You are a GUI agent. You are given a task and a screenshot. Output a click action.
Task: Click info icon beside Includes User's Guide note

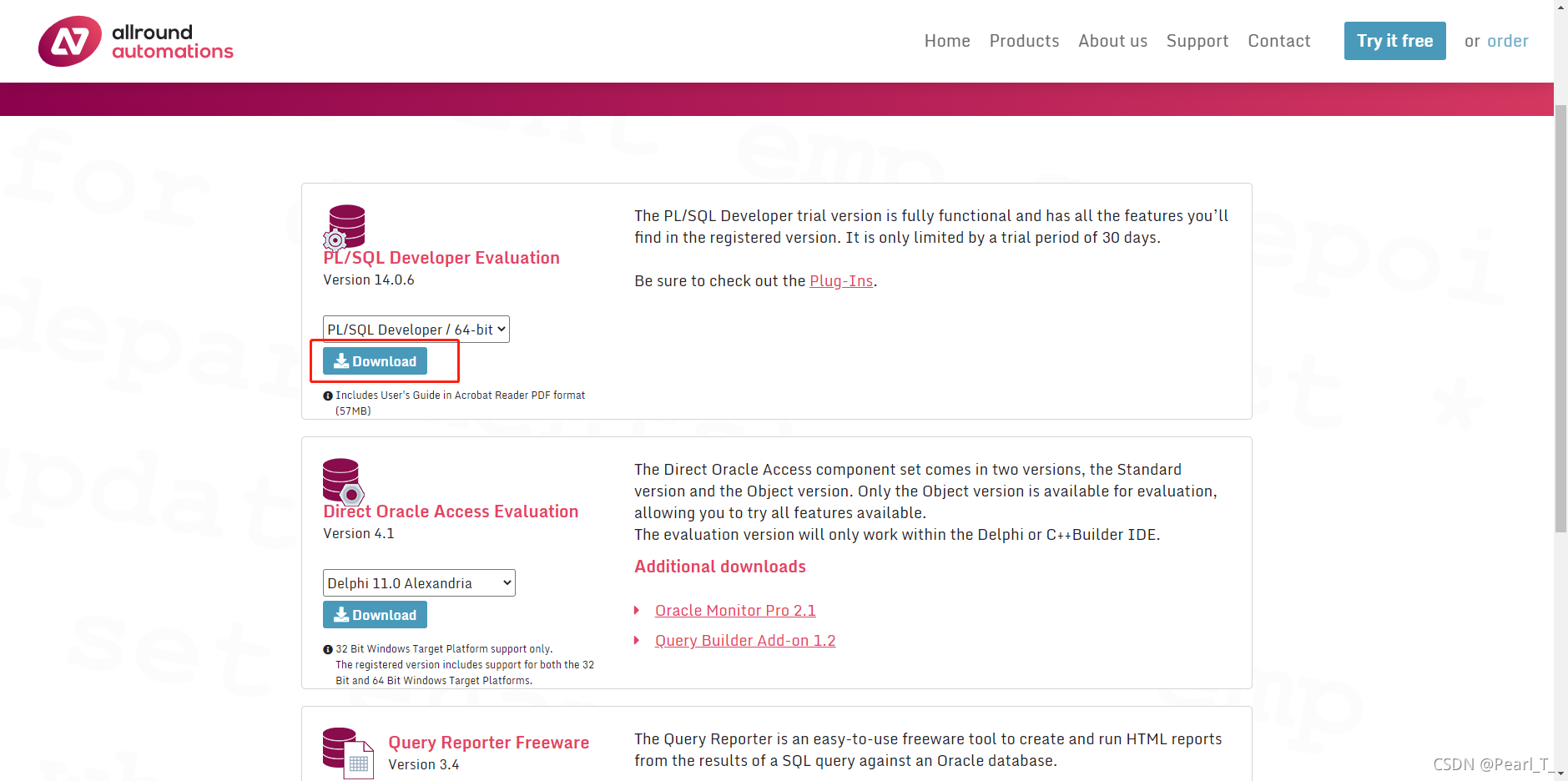(x=328, y=396)
